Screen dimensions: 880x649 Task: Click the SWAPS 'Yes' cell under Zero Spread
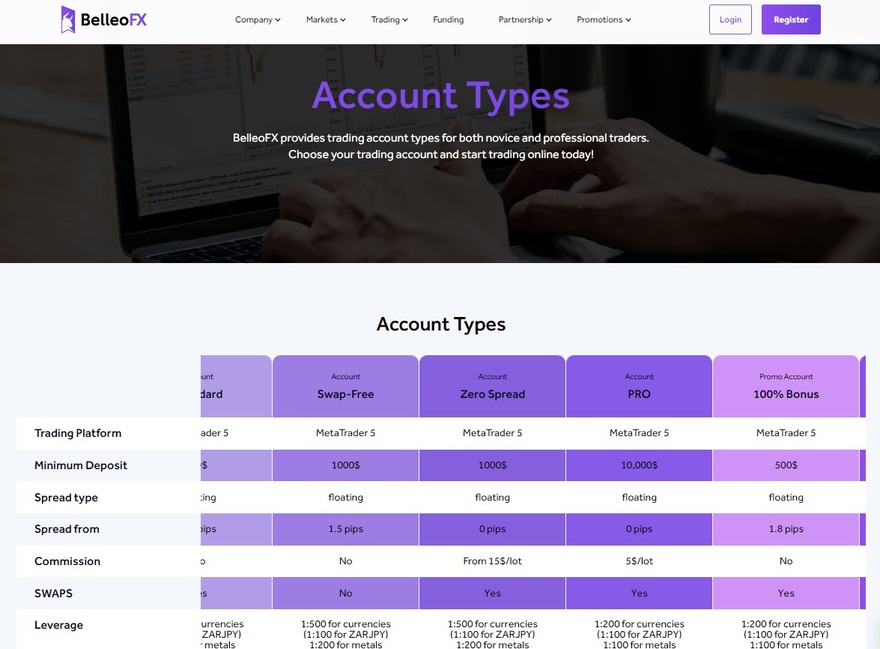[492, 593]
